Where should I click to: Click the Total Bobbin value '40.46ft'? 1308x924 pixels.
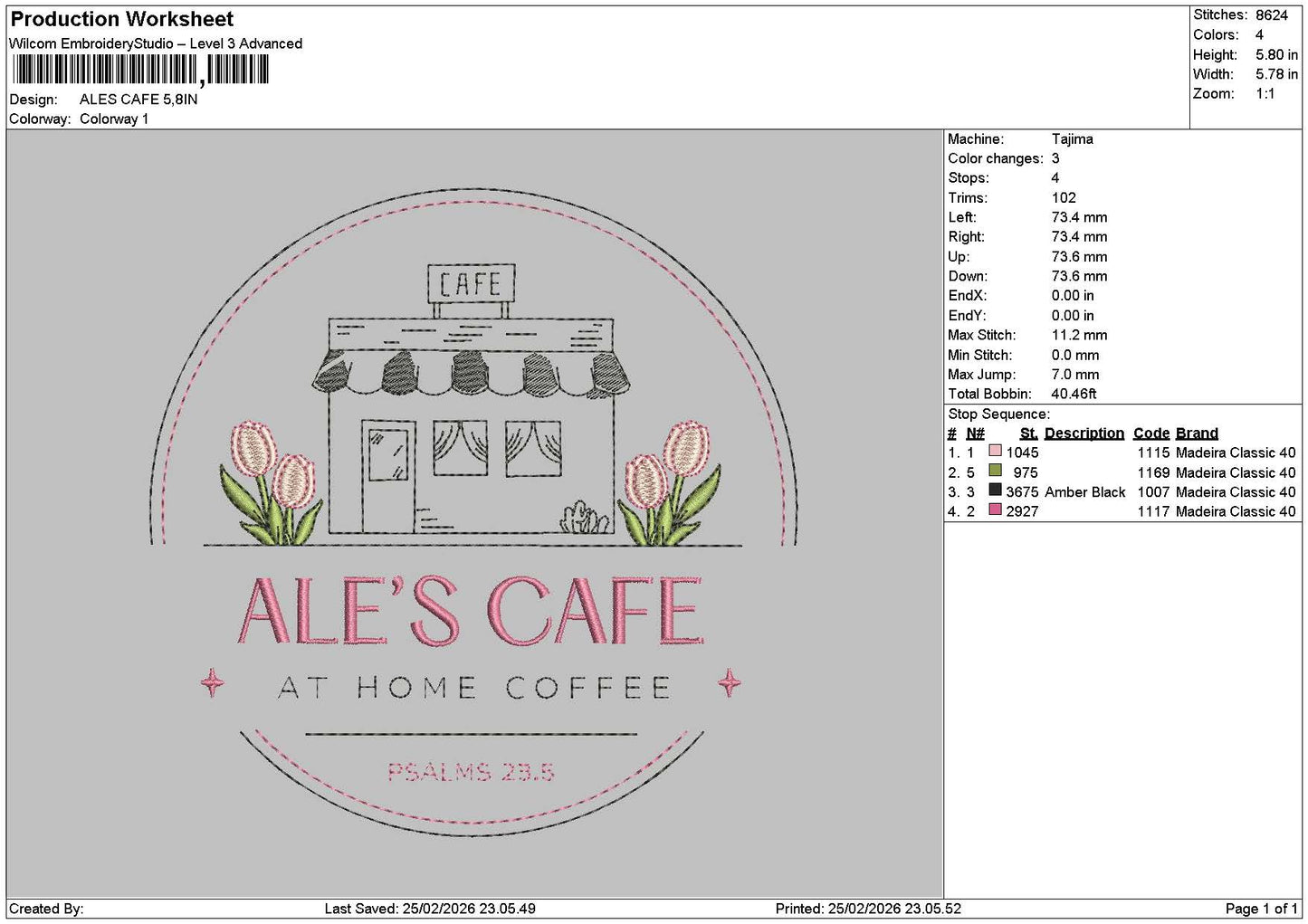click(x=1074, y=394)
